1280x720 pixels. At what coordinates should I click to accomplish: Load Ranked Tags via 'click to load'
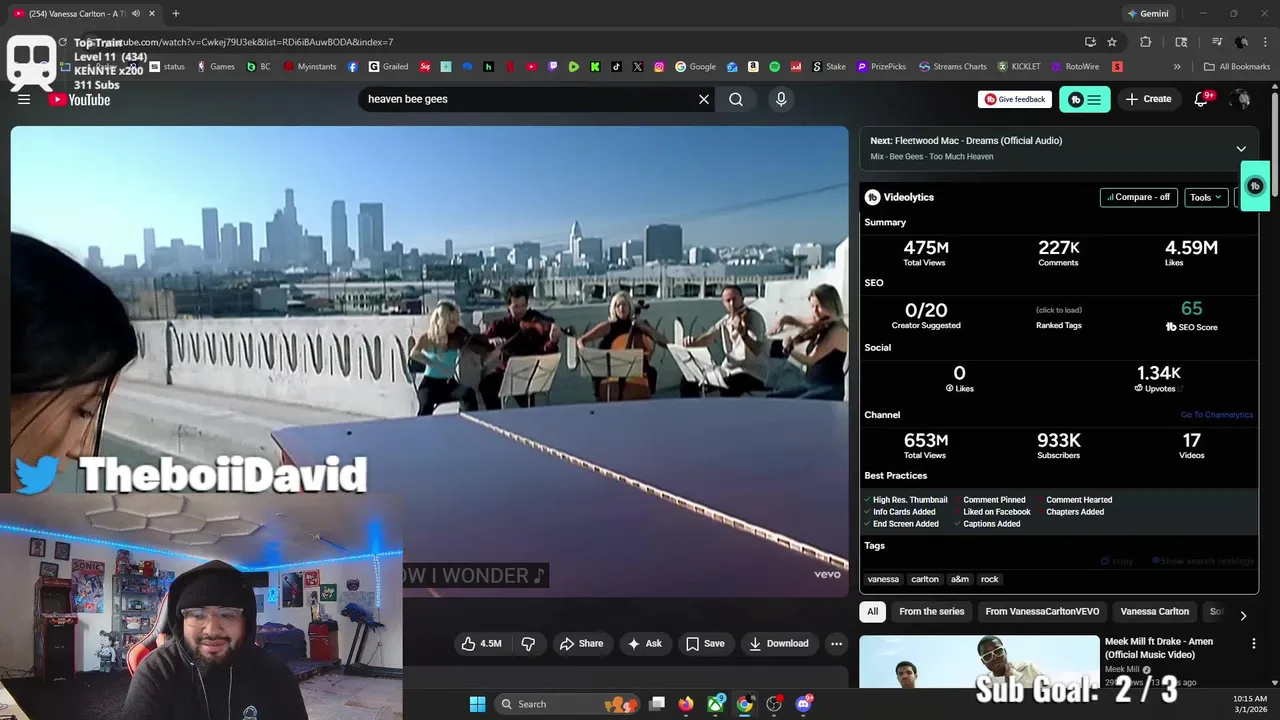pos(1058,310)
